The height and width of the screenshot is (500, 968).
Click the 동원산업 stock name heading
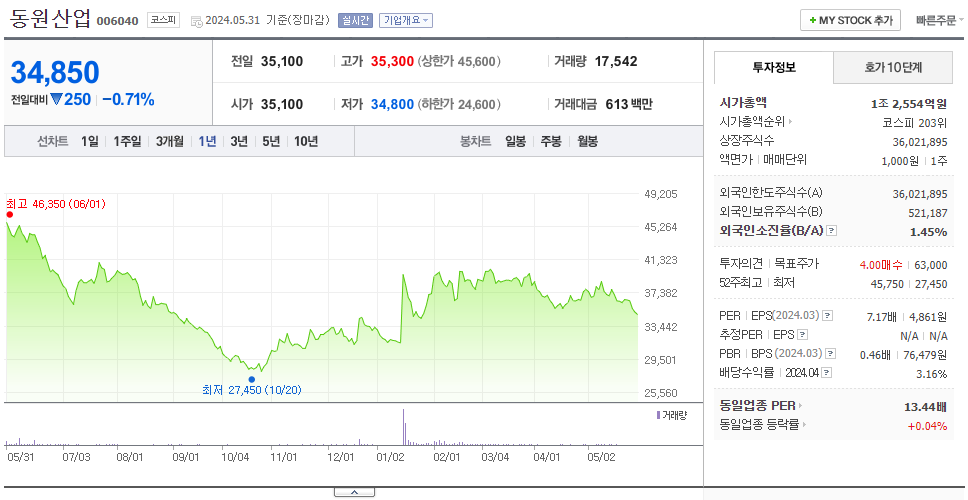[x=50, y=19]
